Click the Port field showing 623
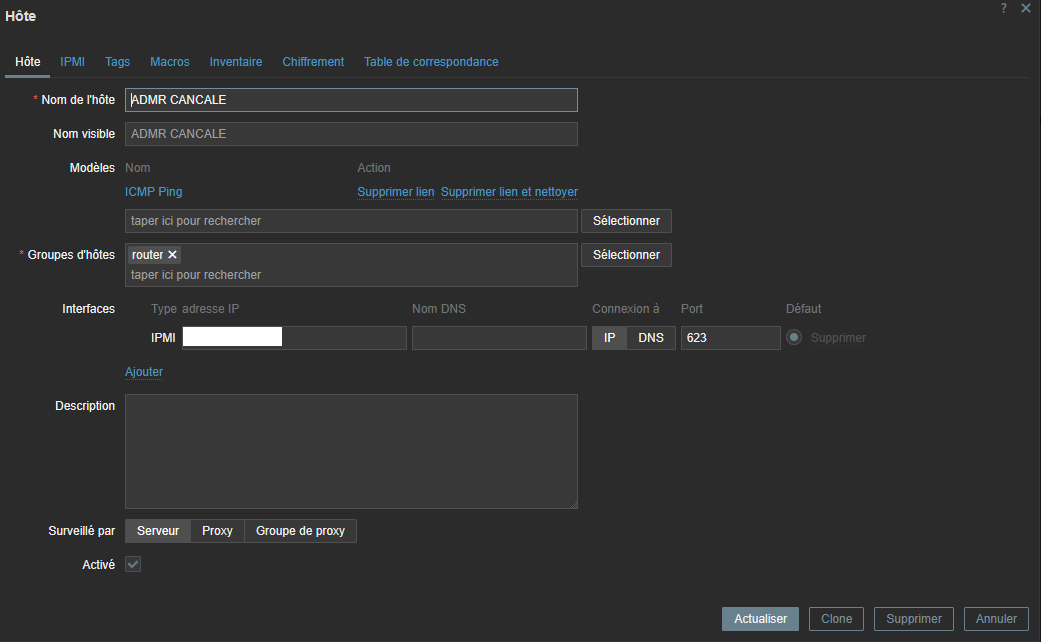The image size is (1041, 642). (730, 338)
